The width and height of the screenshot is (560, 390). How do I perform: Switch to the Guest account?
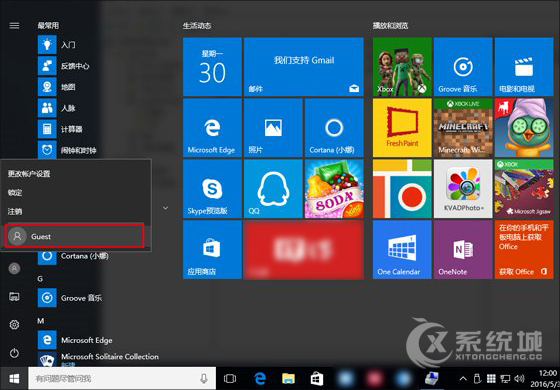[74, 236]
